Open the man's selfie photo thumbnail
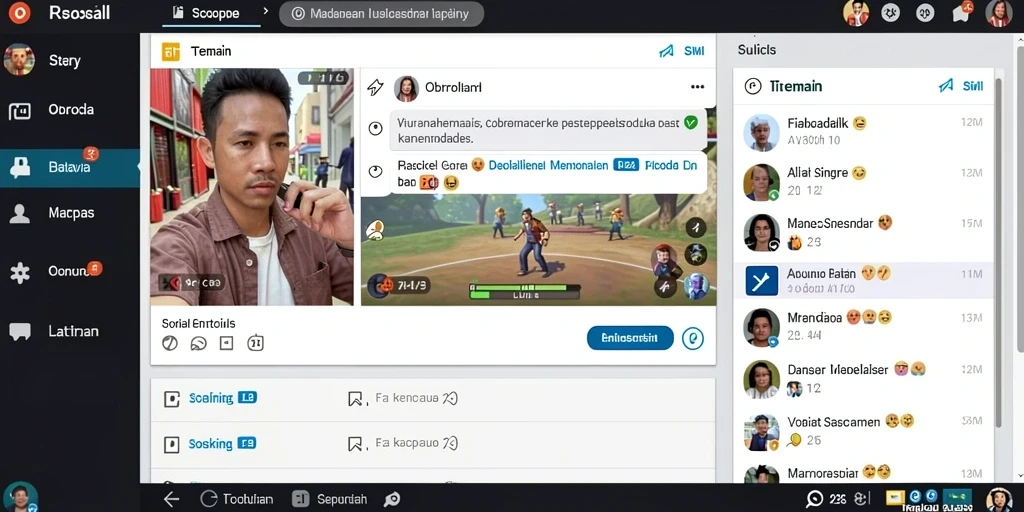1024x512 pixels. click(x=252, y=187)
